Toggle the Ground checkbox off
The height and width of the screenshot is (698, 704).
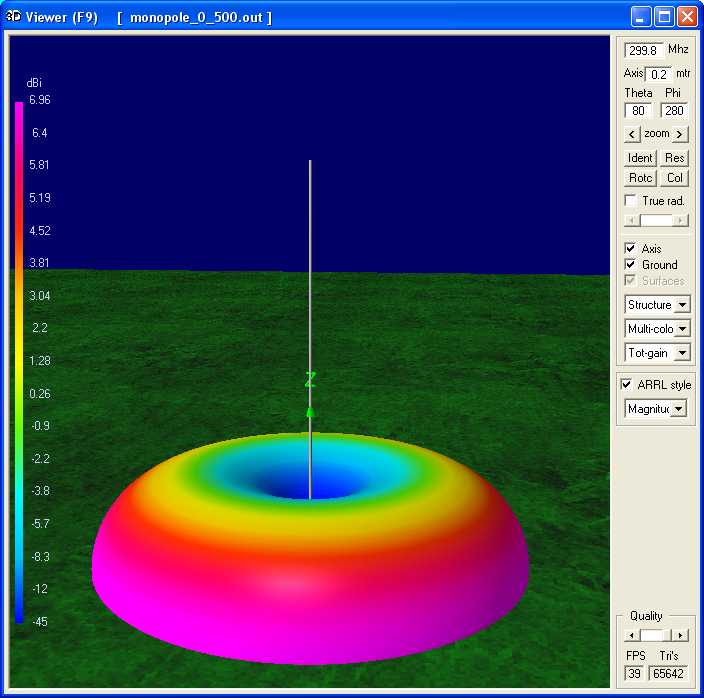[x=630, y=265]
